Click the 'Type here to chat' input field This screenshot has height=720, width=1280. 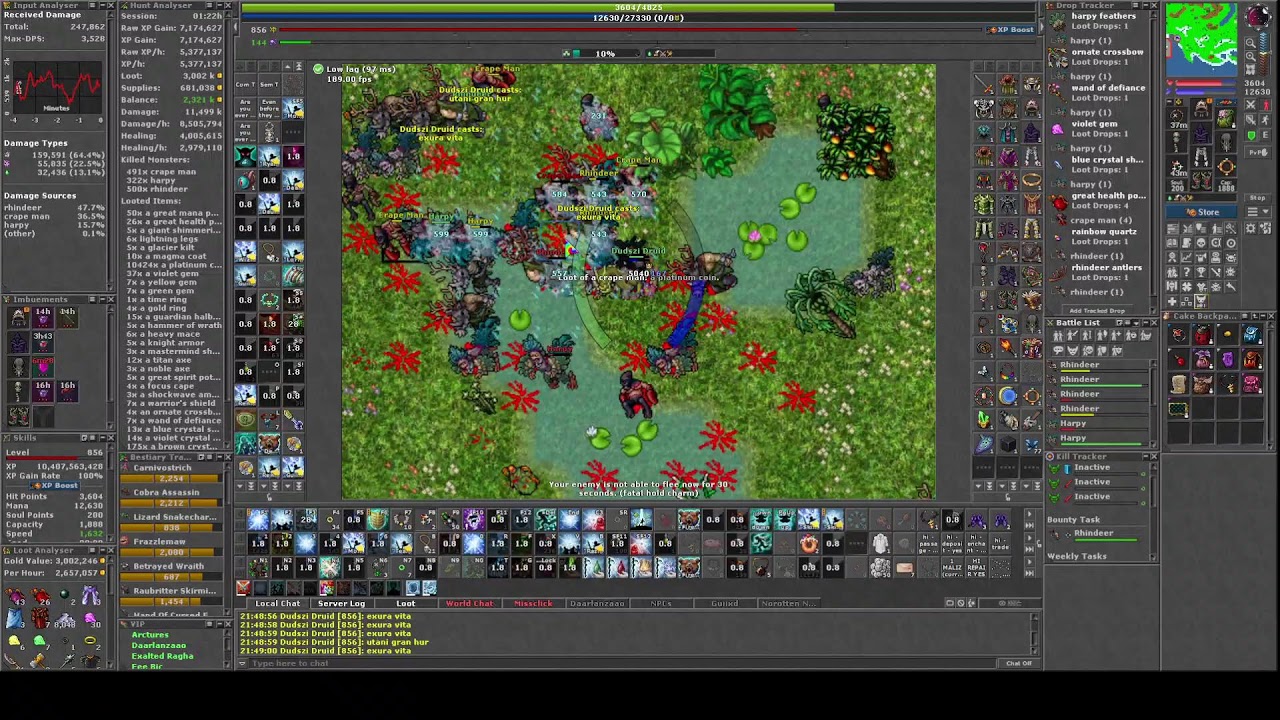pos(620,663)
